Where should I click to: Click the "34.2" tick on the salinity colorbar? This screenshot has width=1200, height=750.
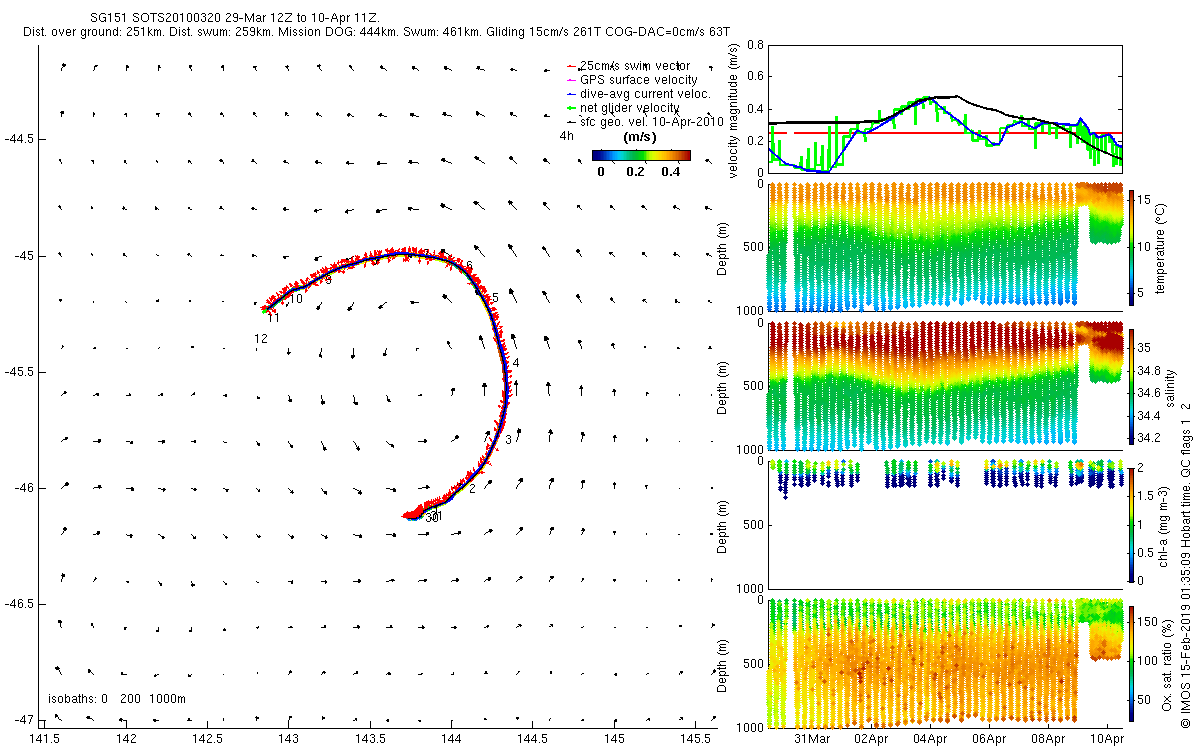tap(1151, 437)
